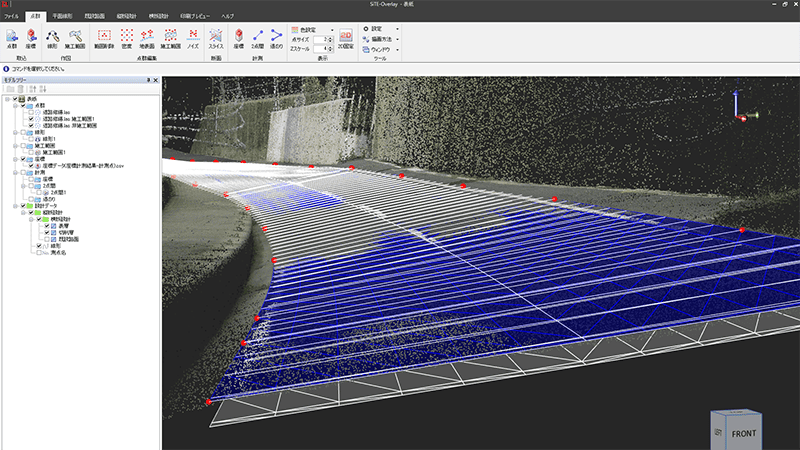800x450 pixels.
Task: Select the 表層 tree item
Action: 63,226
